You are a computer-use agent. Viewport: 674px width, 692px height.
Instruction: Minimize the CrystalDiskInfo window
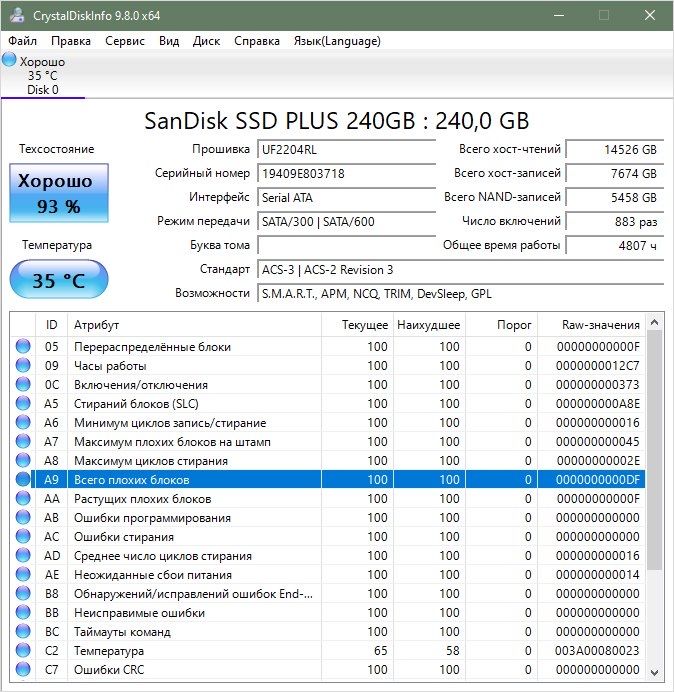click(x=559, y=15)
